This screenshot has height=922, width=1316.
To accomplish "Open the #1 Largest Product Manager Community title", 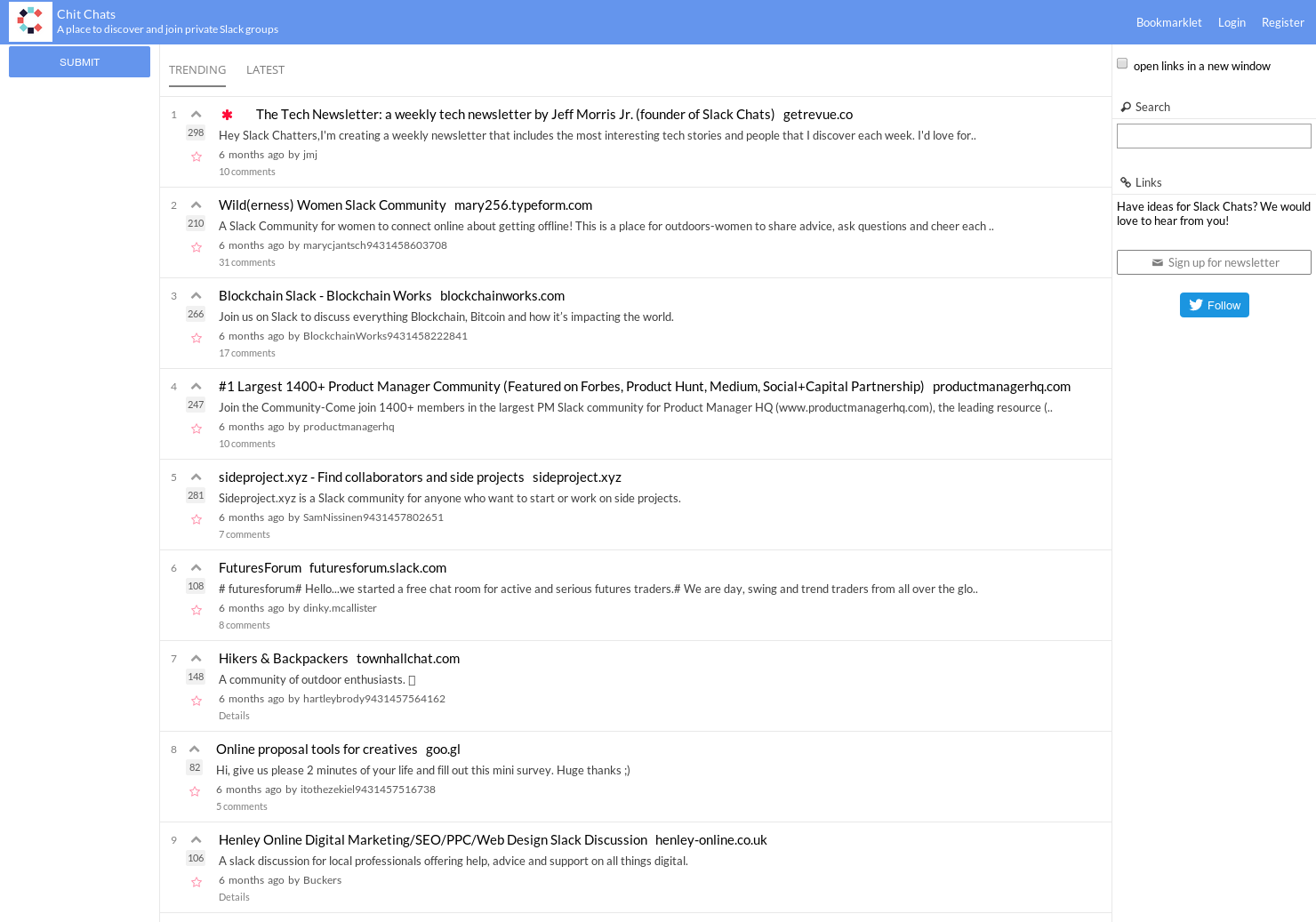I will [571, 386].
